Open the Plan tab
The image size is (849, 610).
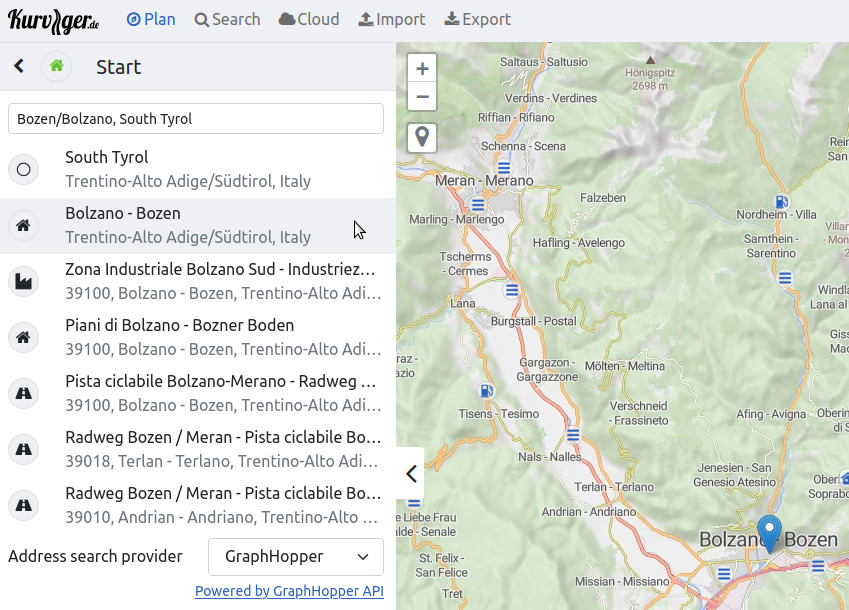coord(151,20)
